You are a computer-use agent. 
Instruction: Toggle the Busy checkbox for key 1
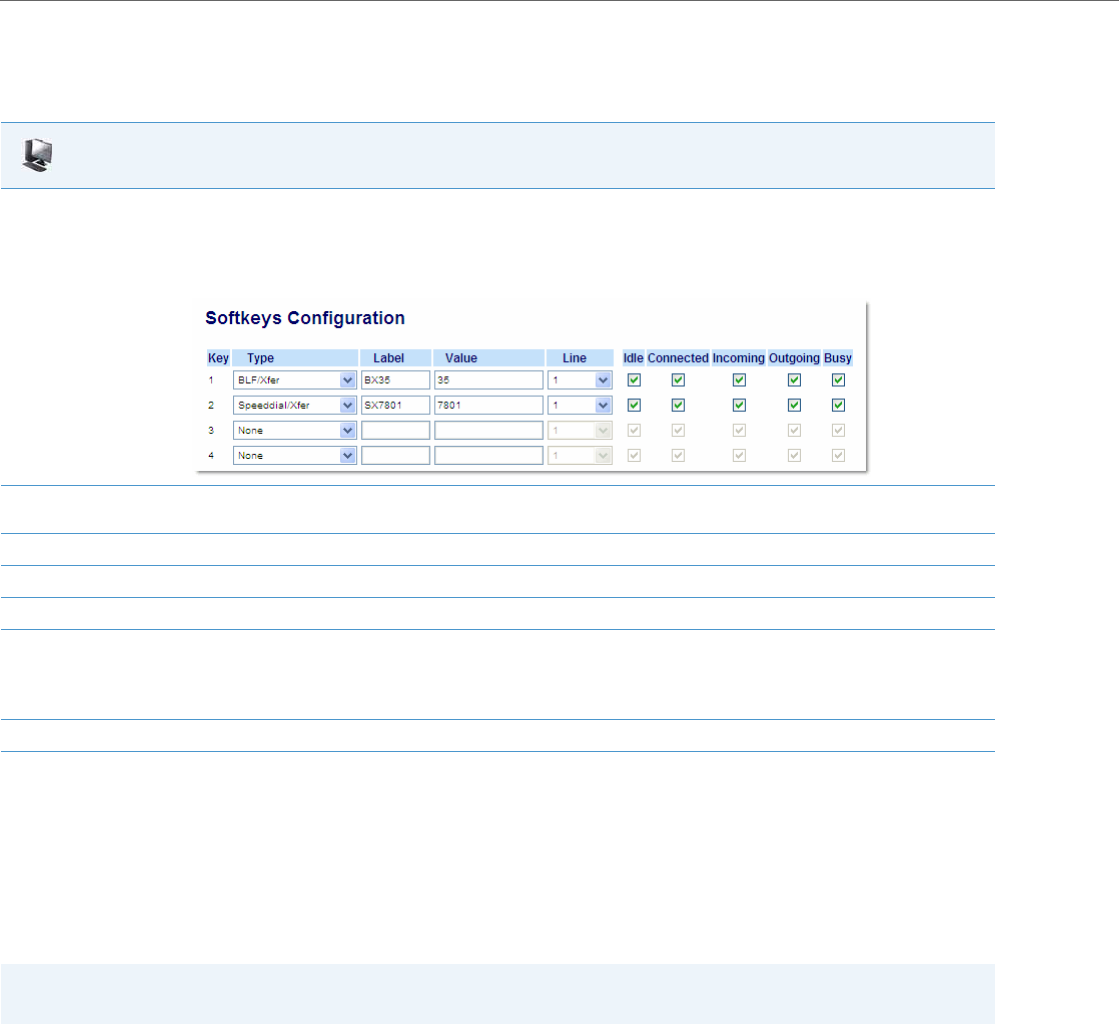pyautogui.click(x=839, y=380)
